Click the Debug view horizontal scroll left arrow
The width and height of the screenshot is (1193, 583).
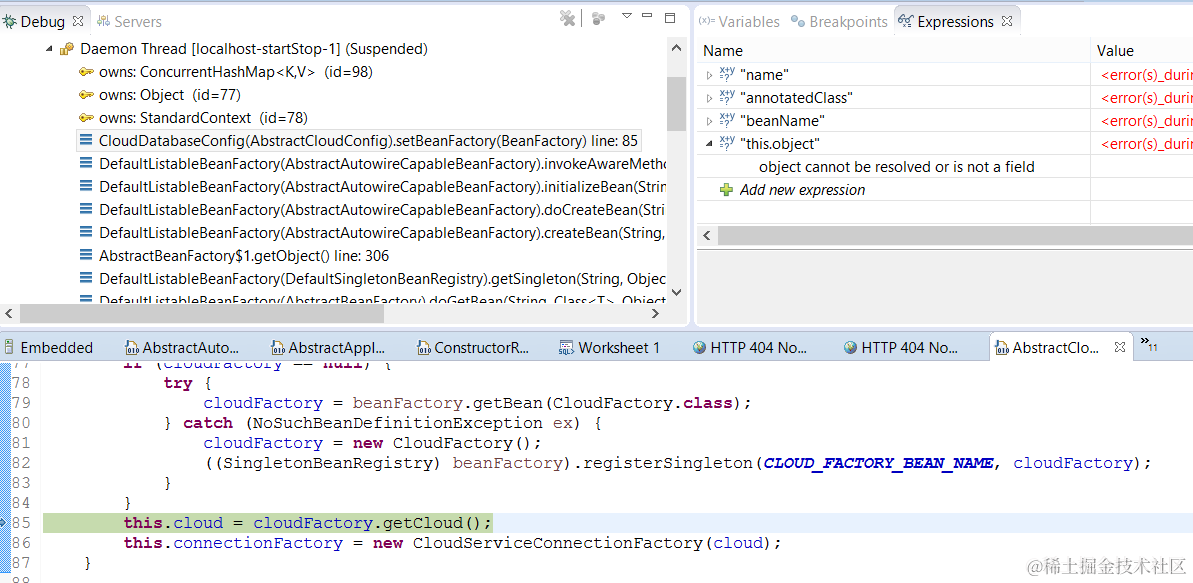(11, 314)
